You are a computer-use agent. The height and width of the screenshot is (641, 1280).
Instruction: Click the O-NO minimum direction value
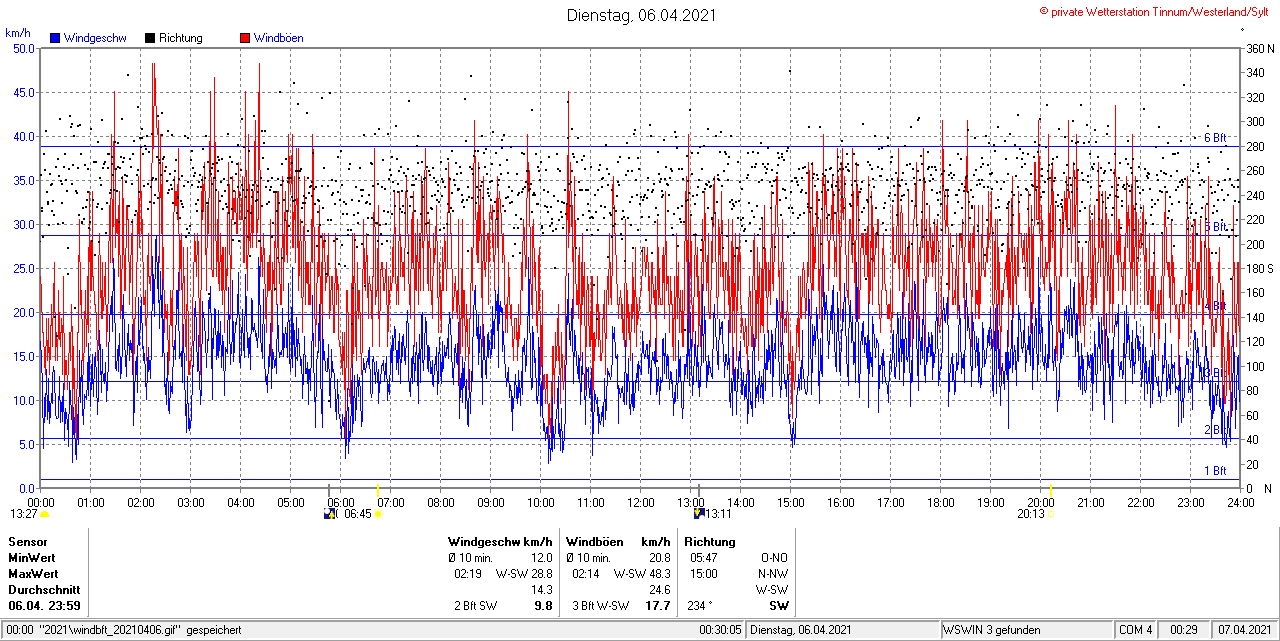774,558
